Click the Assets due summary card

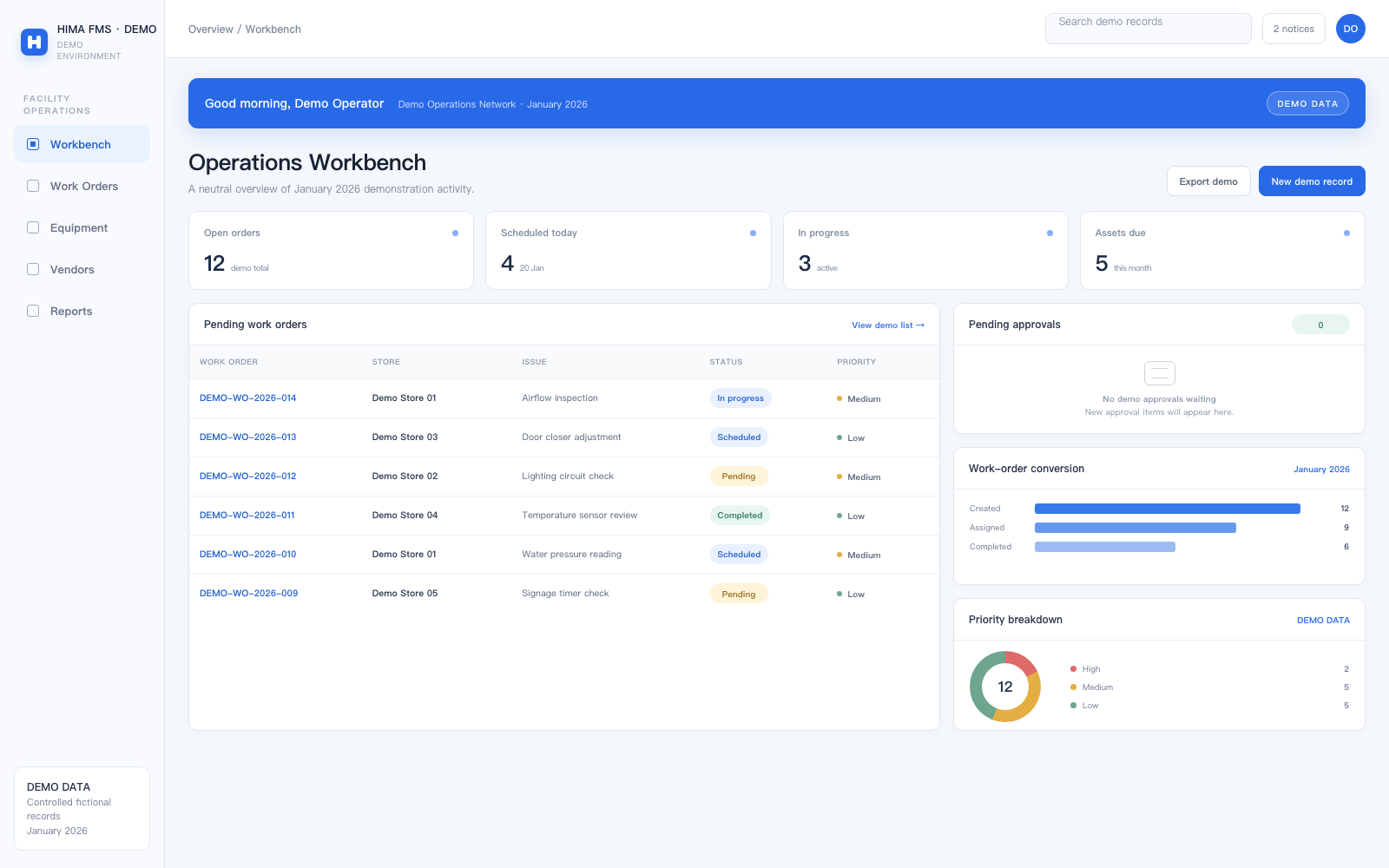click(x=1222, y=250)
